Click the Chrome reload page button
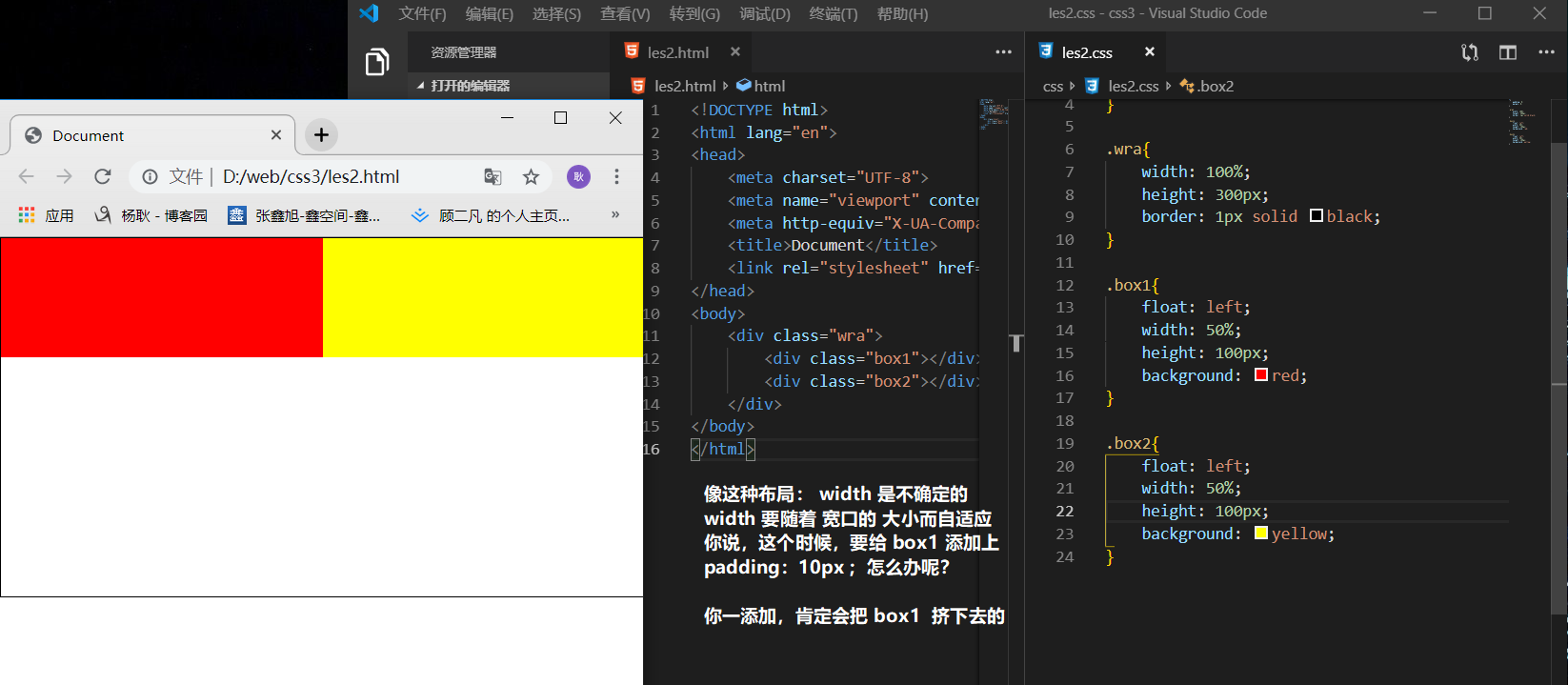 coord(103,176)
